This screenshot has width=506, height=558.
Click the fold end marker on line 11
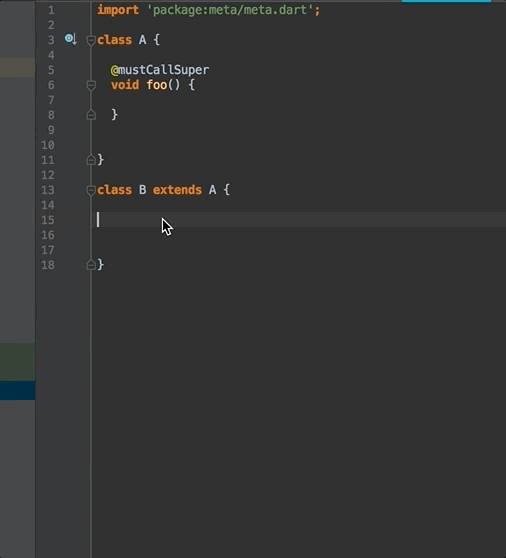pyautogui.click(x=91, y=160)
